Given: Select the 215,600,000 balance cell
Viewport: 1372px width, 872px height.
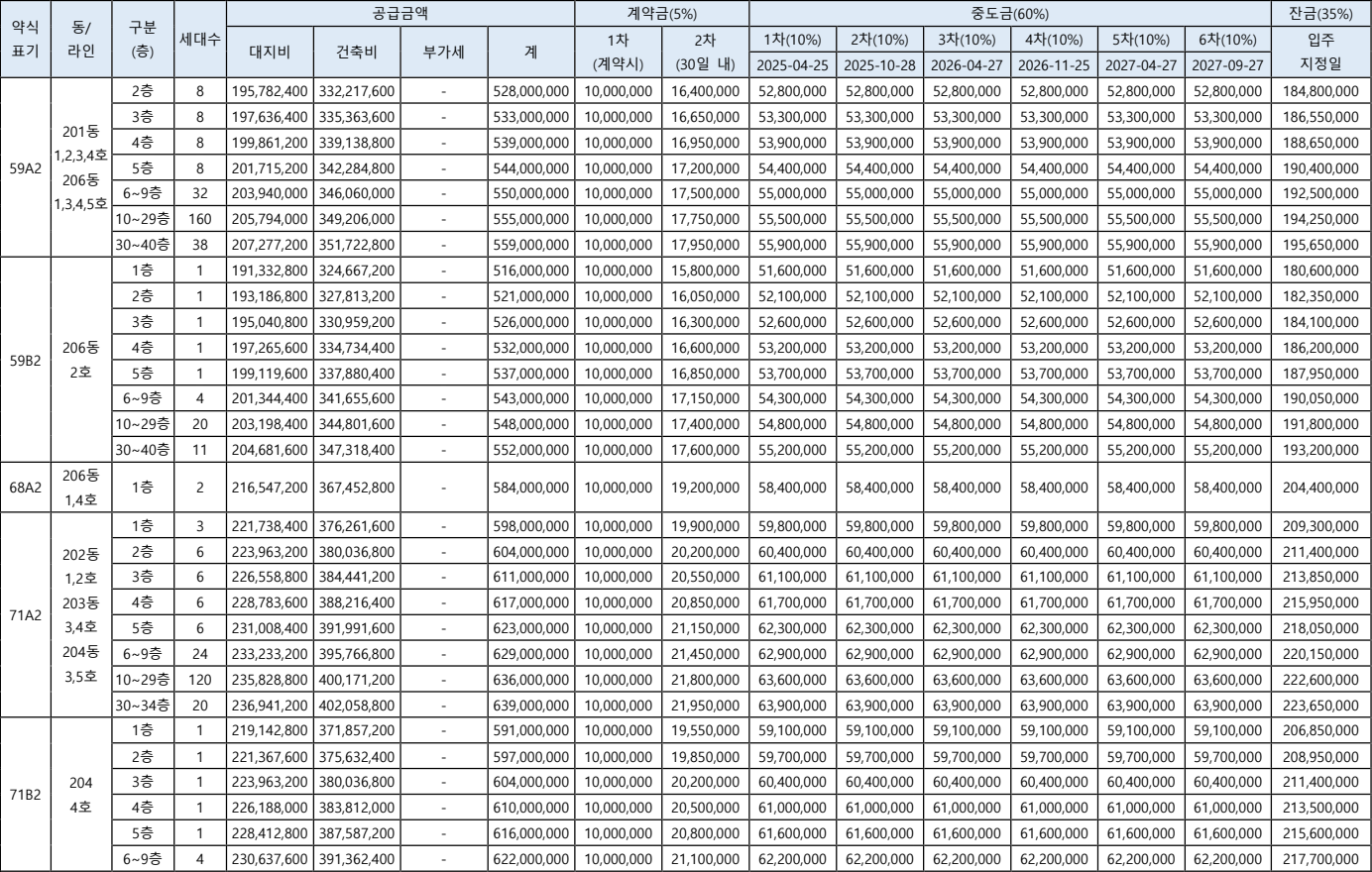Looking at the screenshot, I should click(1320, 831).
